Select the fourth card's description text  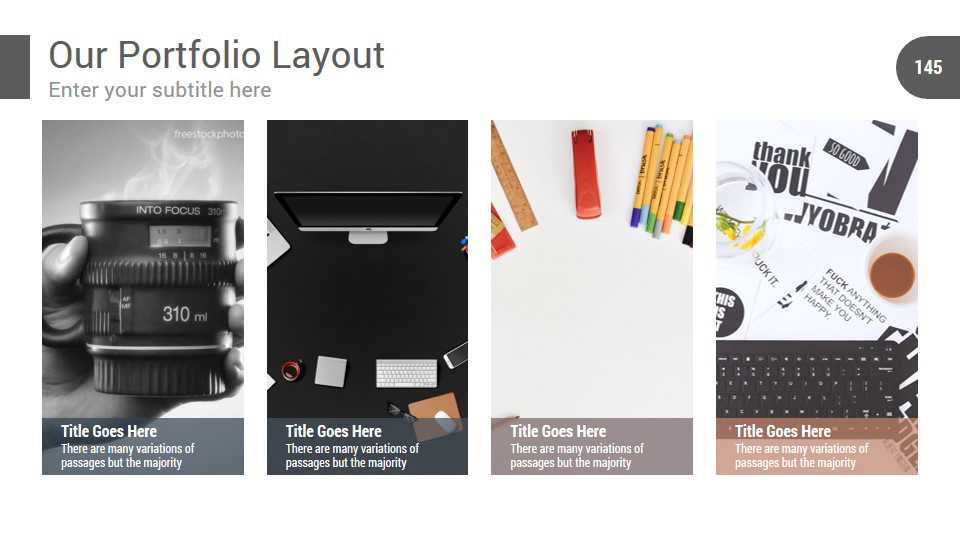click(x=801, y=456)
